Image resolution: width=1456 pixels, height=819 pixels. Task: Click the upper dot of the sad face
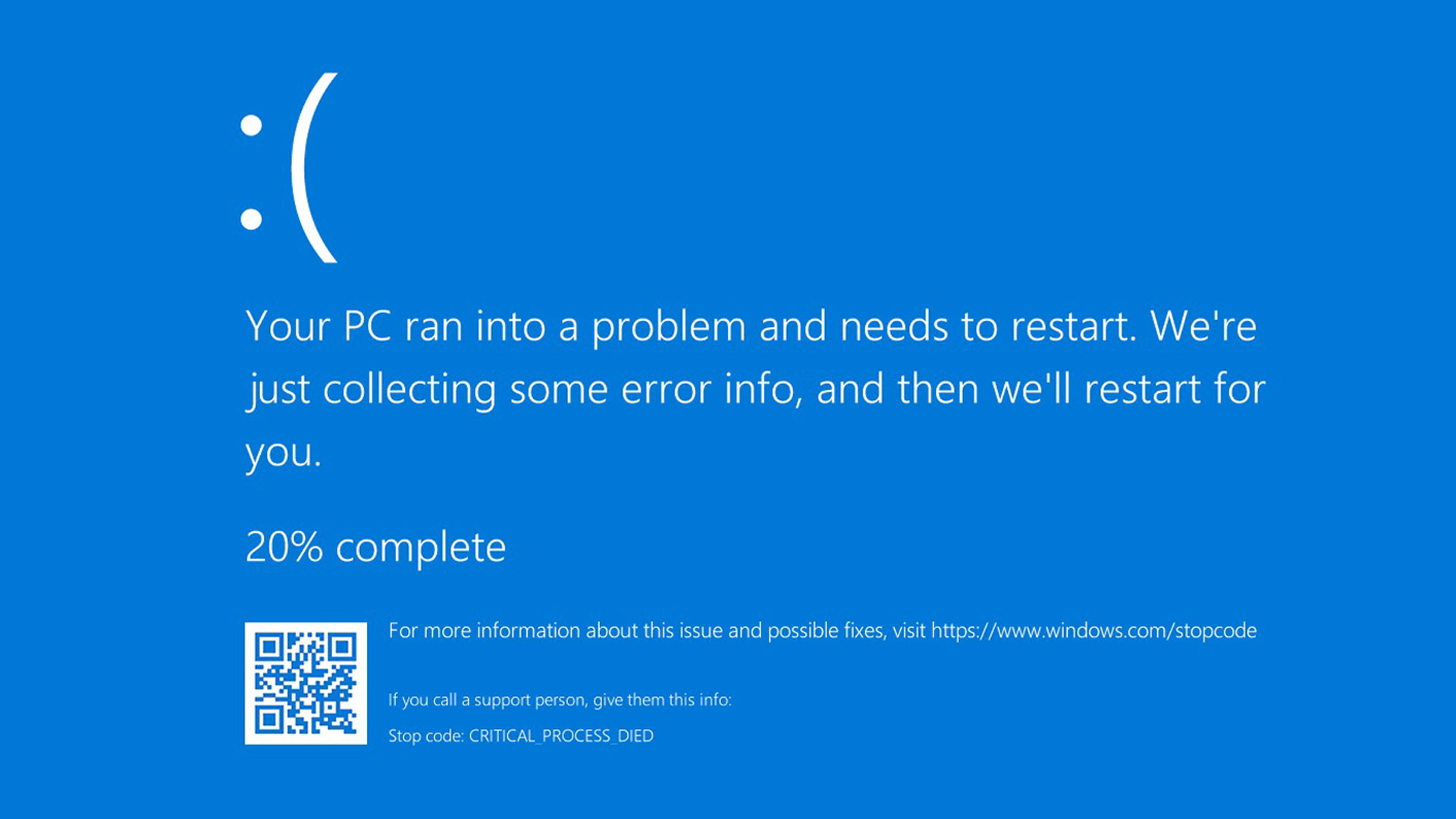click(x=251, y=125)
